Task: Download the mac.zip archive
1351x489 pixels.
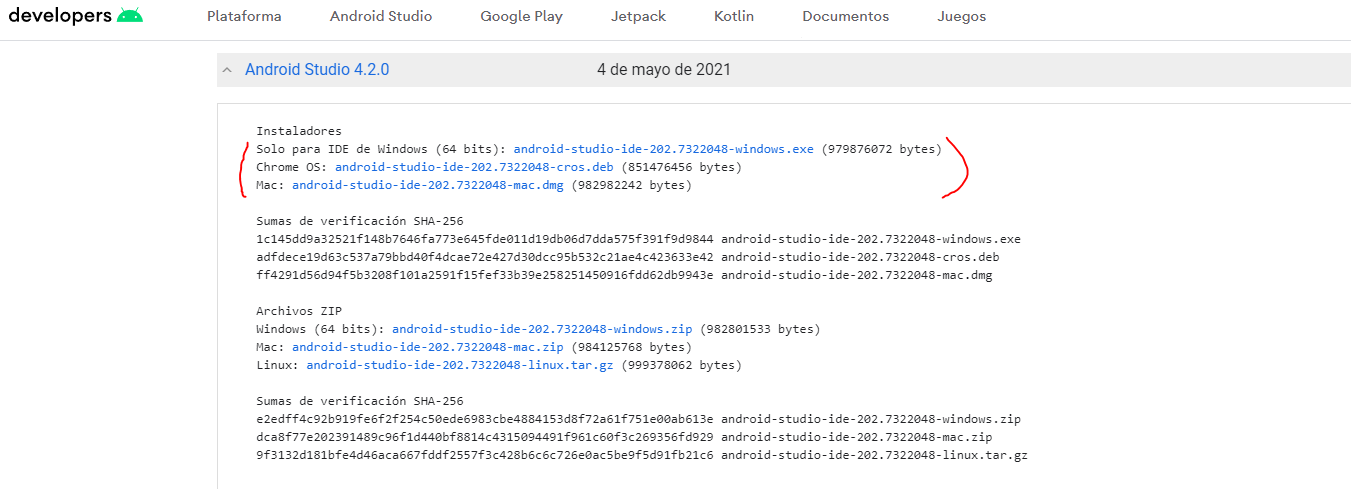Action: [x=428, y=347]
